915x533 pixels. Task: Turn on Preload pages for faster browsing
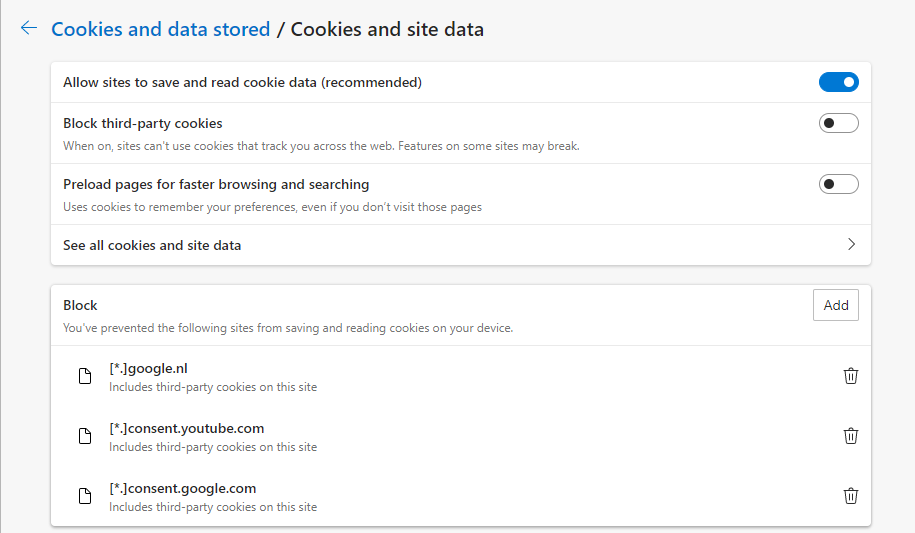(838, 184)
